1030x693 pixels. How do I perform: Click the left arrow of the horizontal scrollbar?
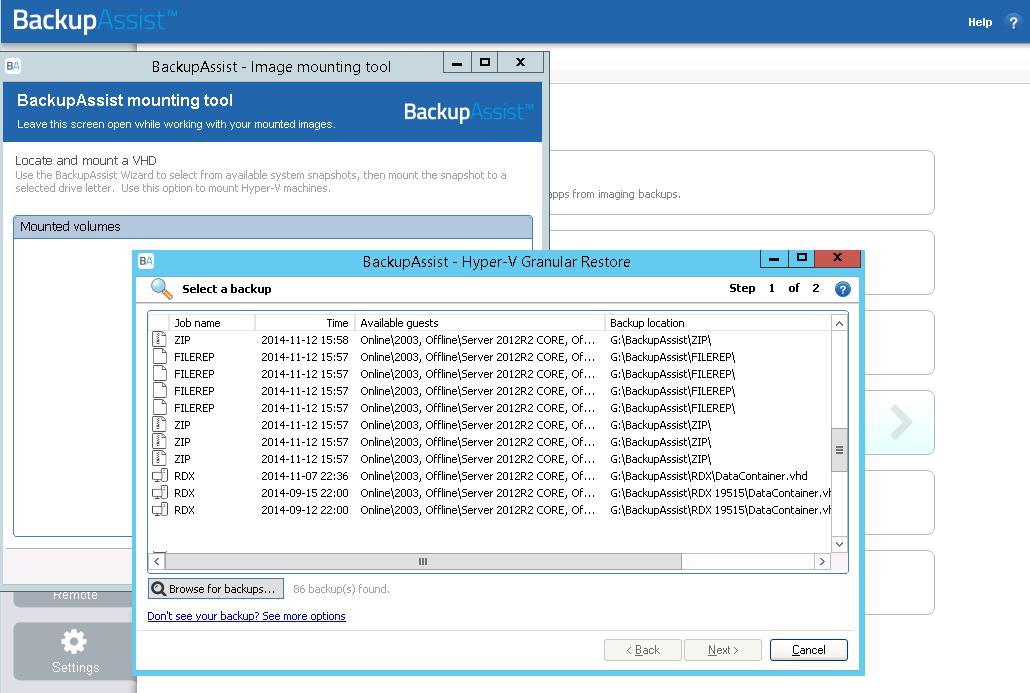[156, 562]
